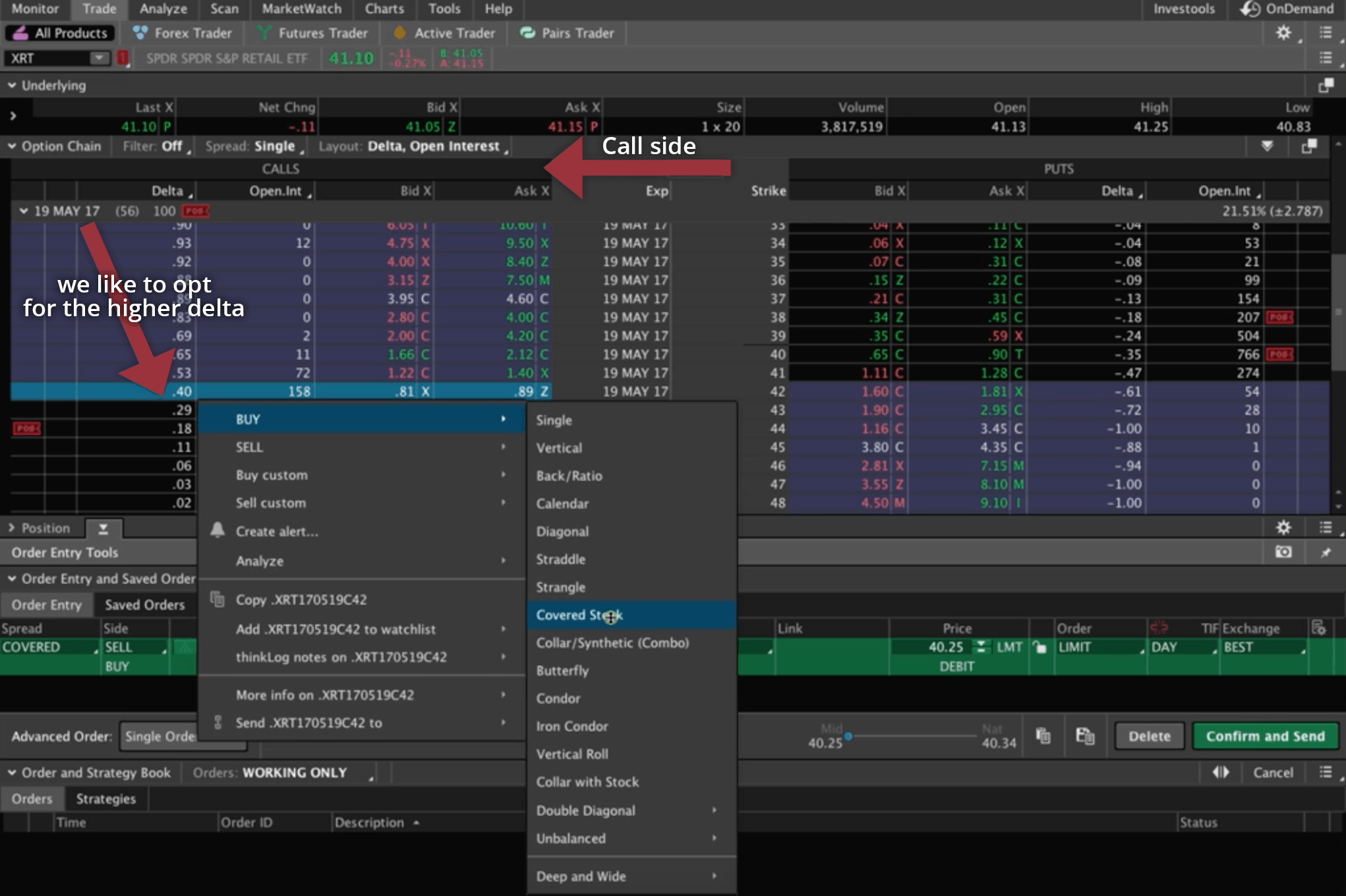
Task: Choose Iron Condor from the submenu
Action: click(x=631, y=726)
